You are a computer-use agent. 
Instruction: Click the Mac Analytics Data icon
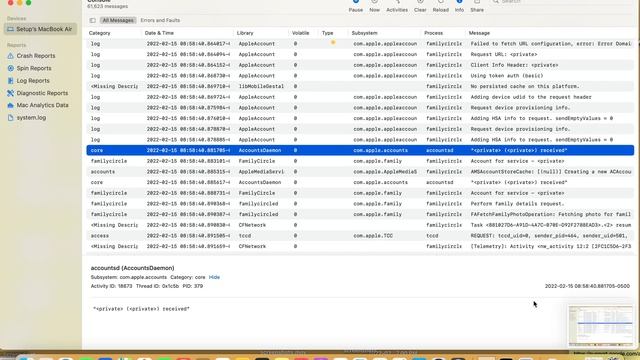pos(11,105)
